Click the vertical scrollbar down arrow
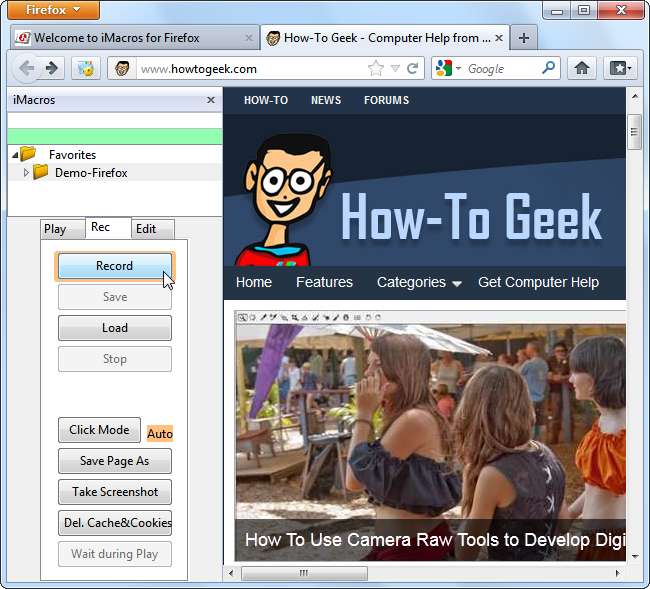This screenshot has width=650, height=589. [635, 556]
